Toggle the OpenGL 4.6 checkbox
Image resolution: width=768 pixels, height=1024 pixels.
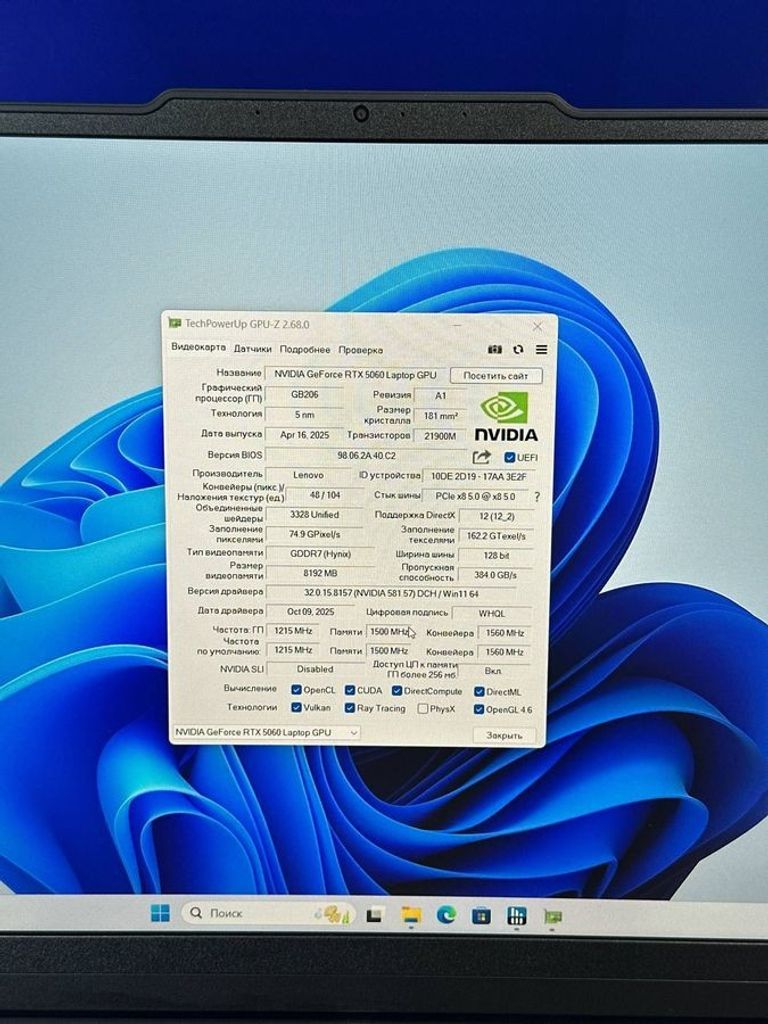click(x=479, y=709)
